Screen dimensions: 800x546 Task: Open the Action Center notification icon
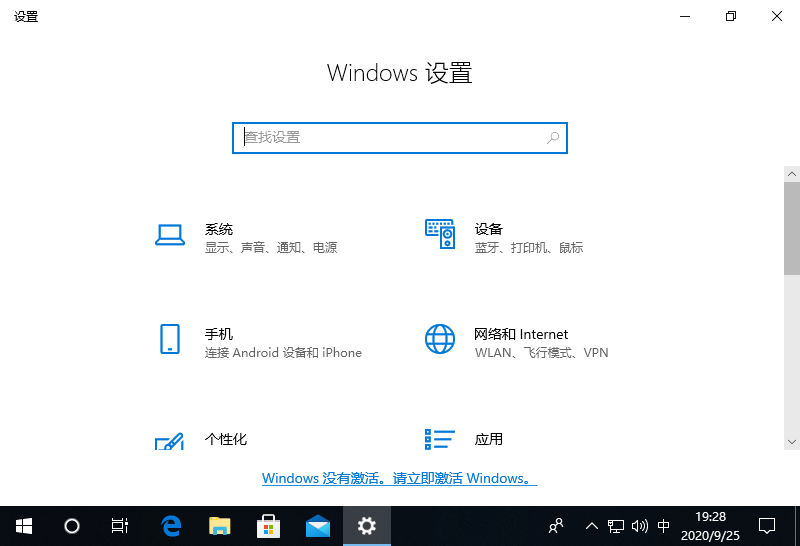point(767,526)
